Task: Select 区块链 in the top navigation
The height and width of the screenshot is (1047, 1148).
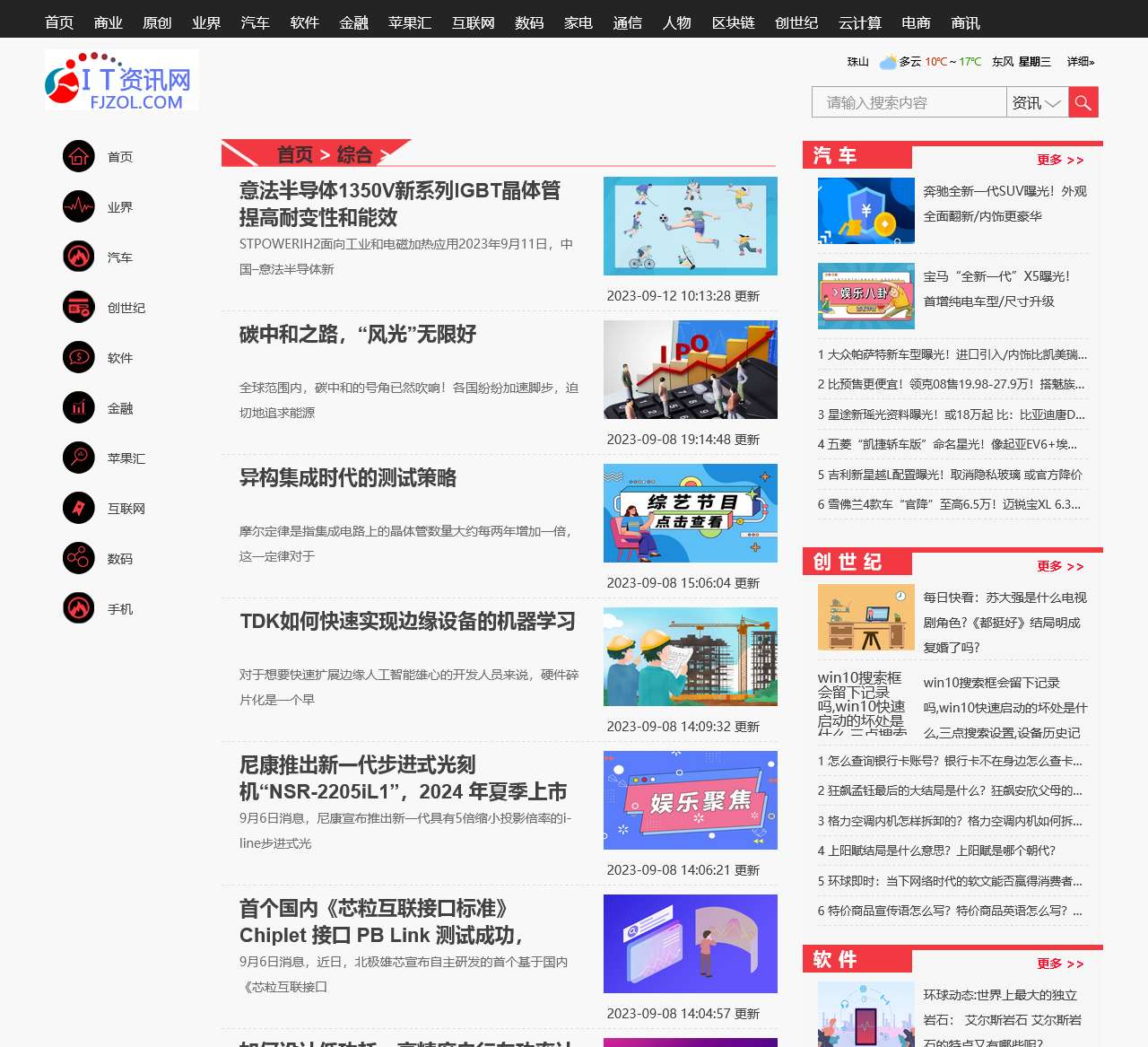Action: [733, 22]
